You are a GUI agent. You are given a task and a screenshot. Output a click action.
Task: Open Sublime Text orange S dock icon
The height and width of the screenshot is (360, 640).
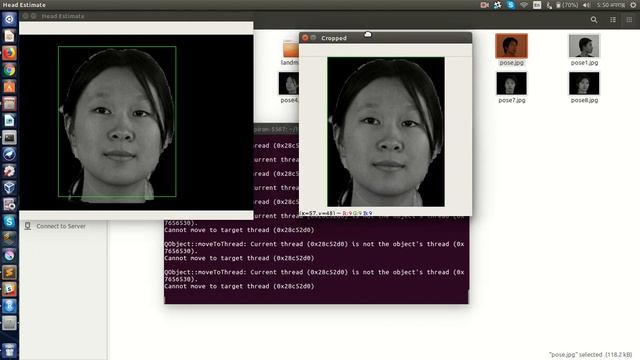click(x=9, y=272)
